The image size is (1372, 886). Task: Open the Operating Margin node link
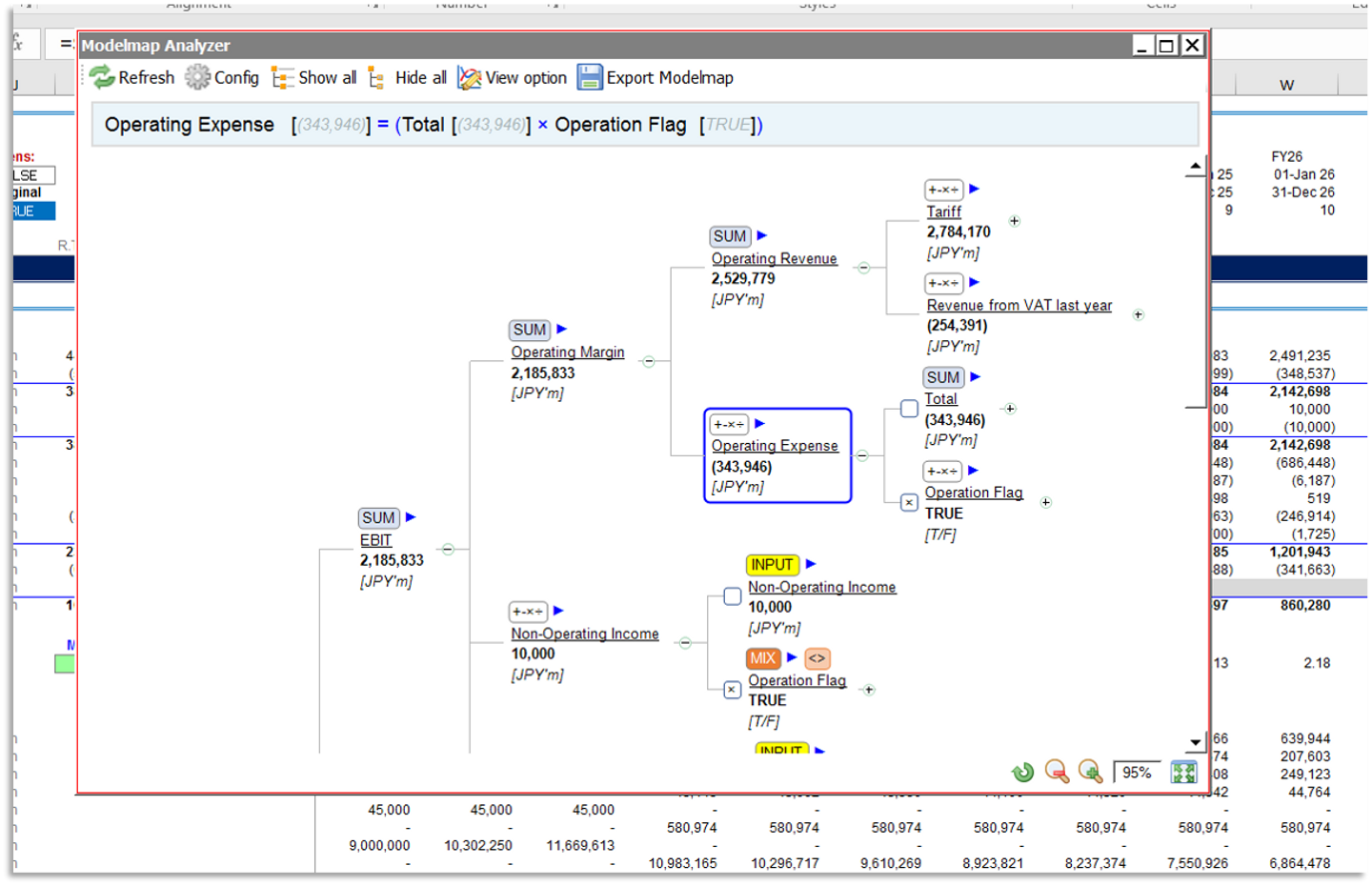[567, 352]
